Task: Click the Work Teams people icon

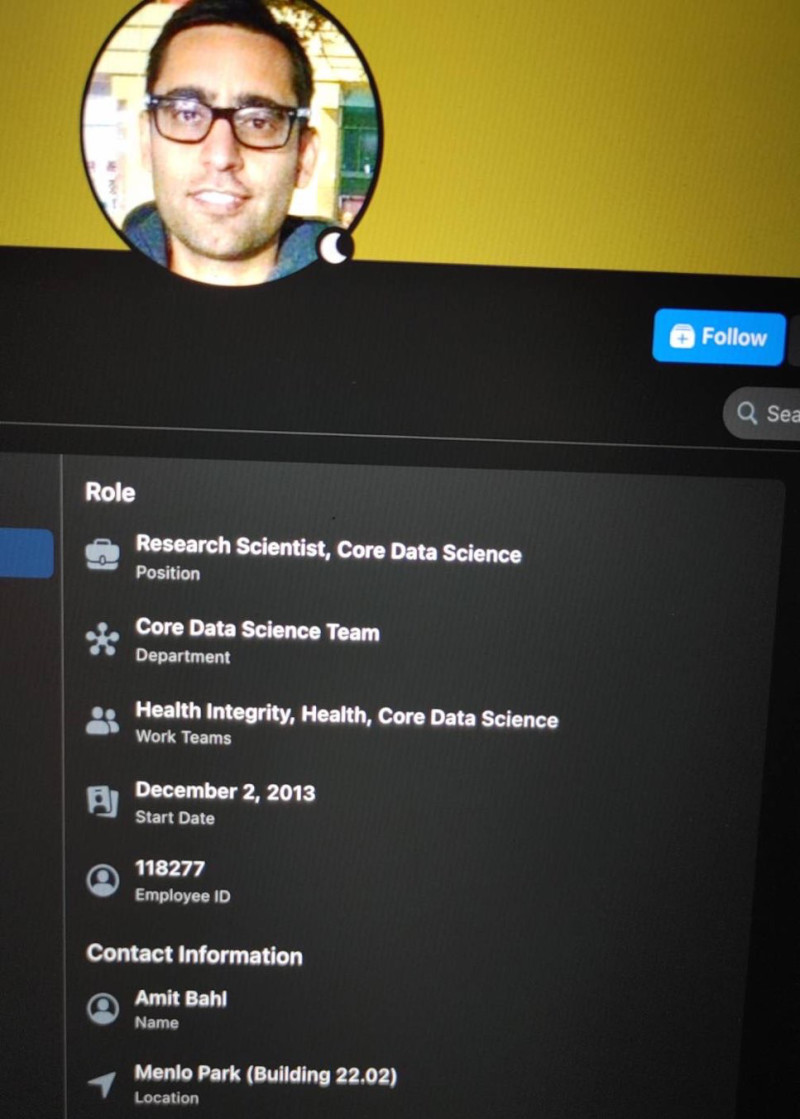Action: tap(103, 720)
